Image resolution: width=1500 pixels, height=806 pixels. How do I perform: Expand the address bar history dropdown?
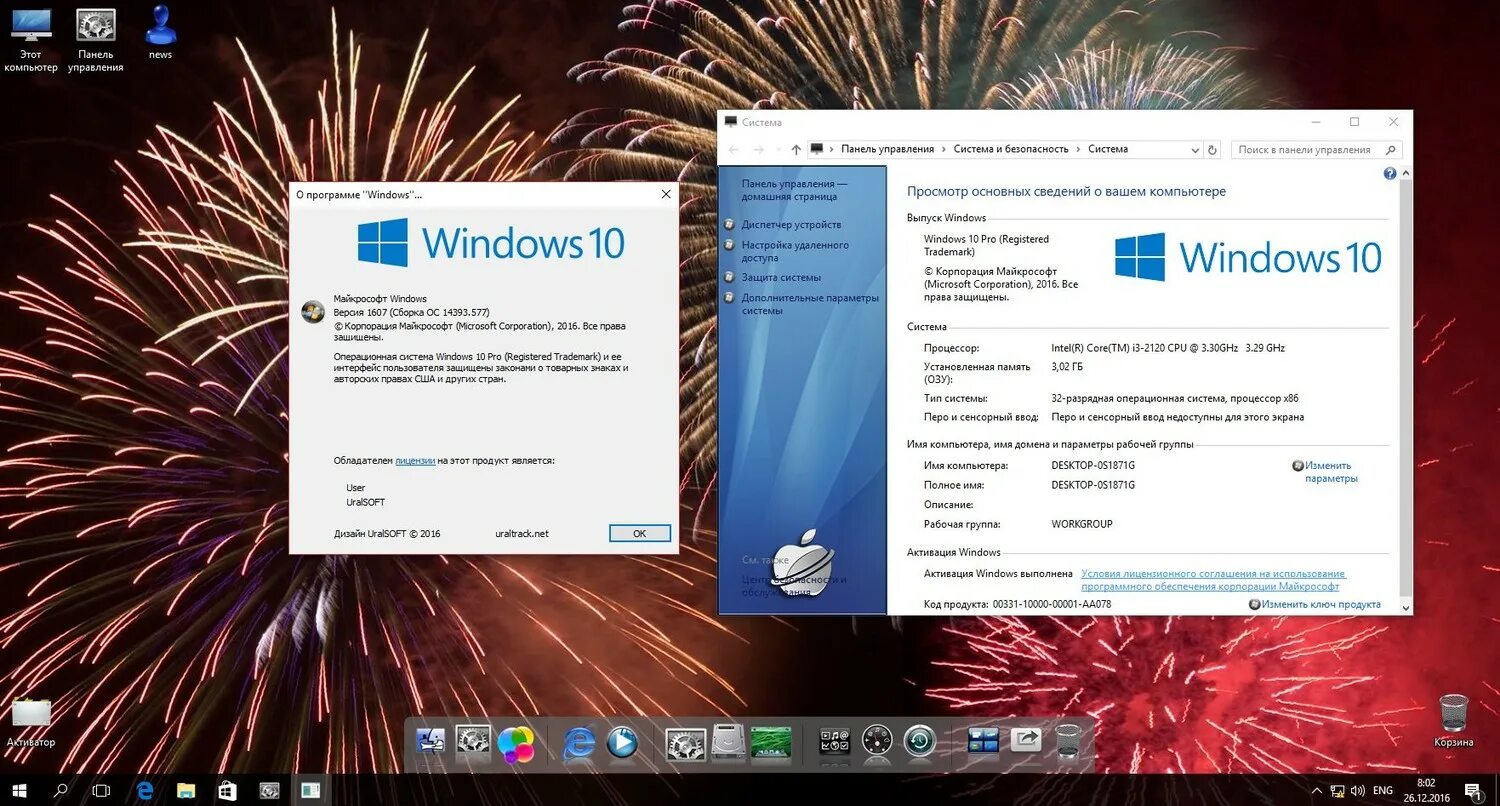pyautogui.click(x=1195, y=150)
